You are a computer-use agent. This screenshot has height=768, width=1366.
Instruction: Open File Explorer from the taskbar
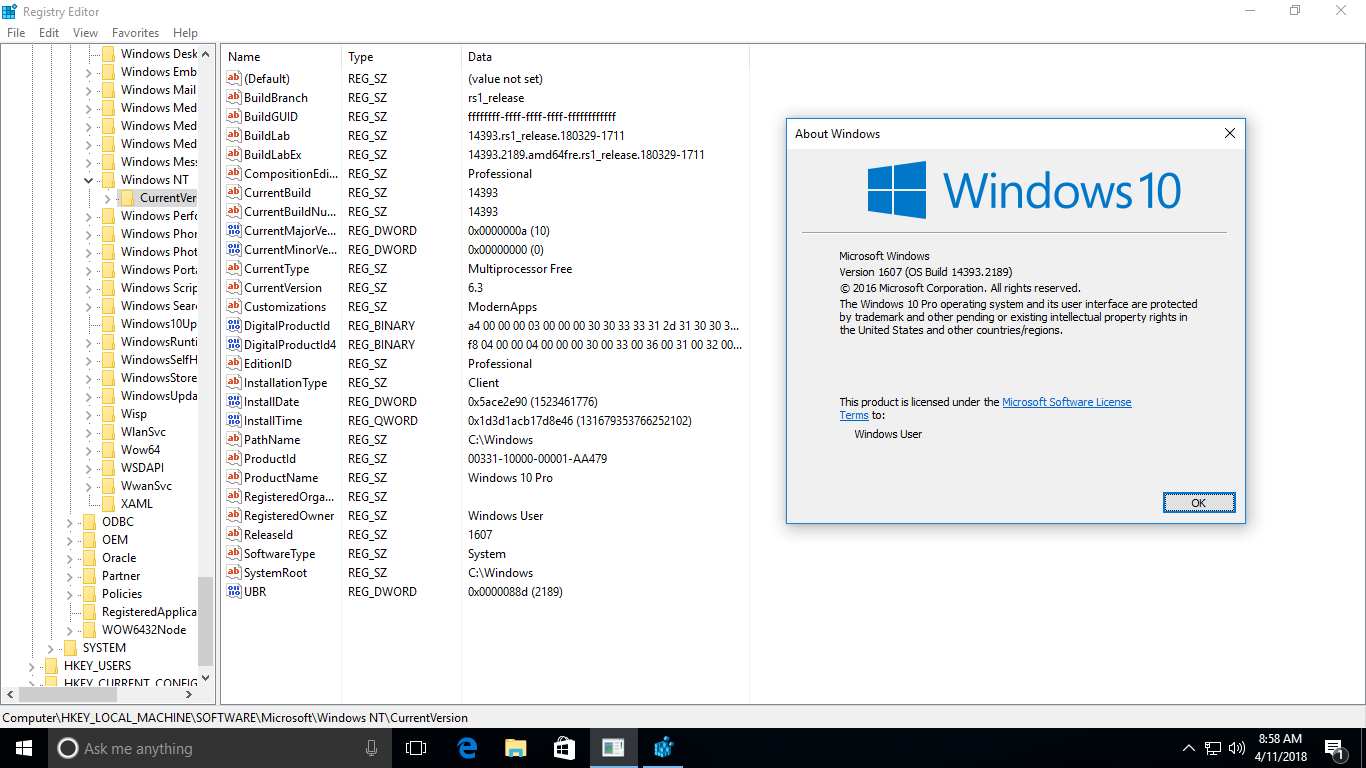click(515, 748)
